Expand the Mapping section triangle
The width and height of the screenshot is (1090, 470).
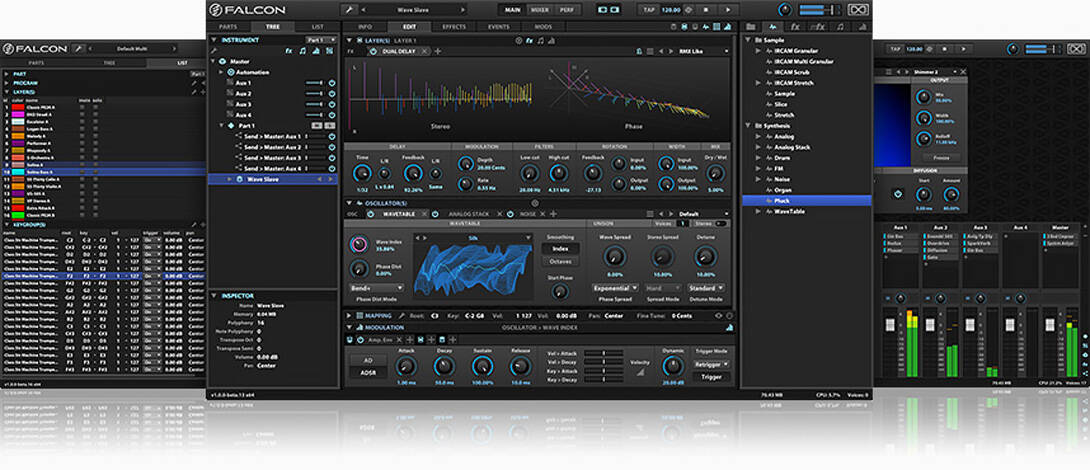coord(350,316)
